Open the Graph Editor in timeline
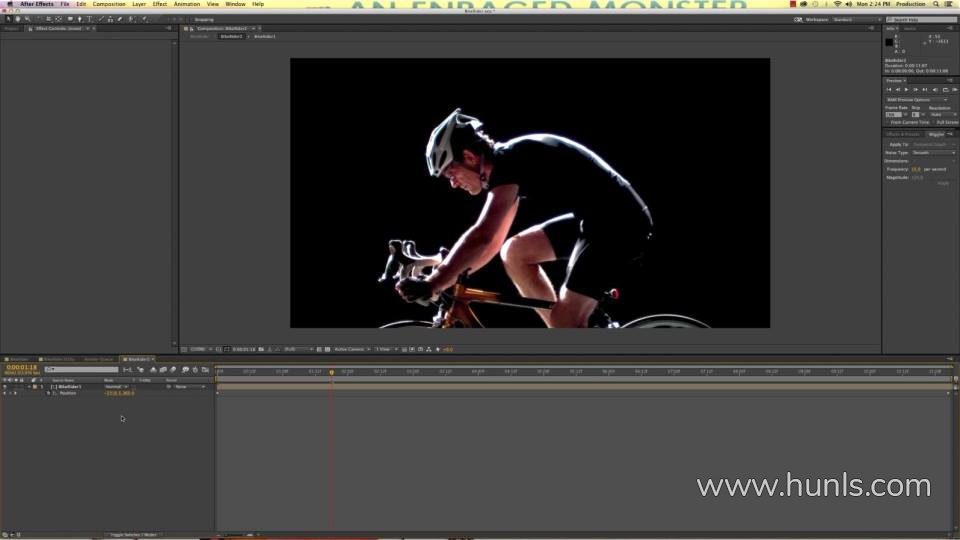 [205, 370]
